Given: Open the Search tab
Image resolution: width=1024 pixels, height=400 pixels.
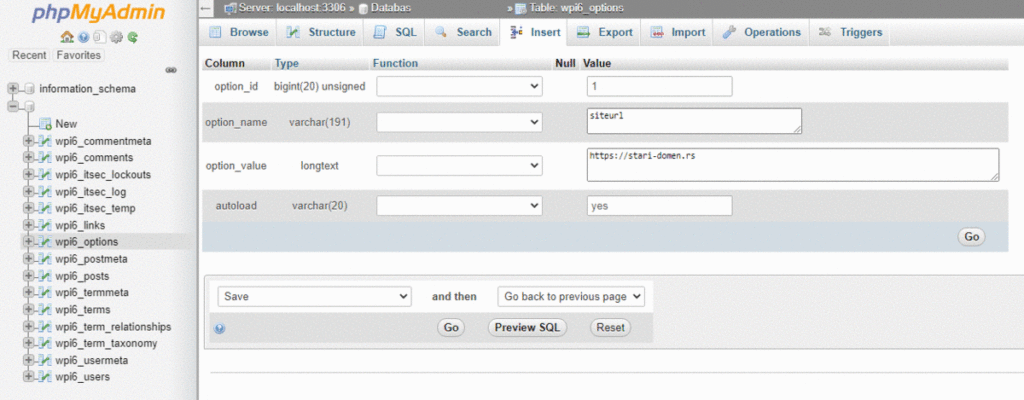Looking at the screenshot, I should click(463, 32).
